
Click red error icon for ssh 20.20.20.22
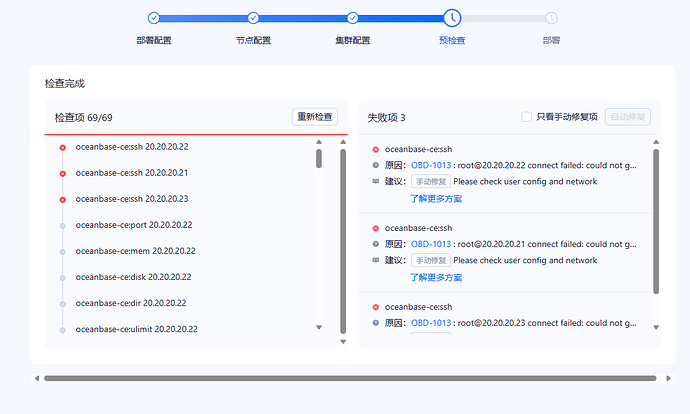point(63,148)
